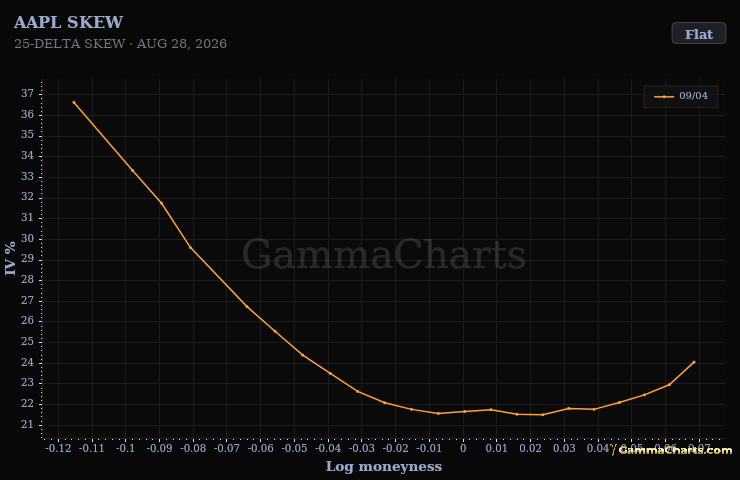The width and height of the screenshot is (740, 480).
Task: Select the last data point near 24 IV
Action: coord(694,362)
